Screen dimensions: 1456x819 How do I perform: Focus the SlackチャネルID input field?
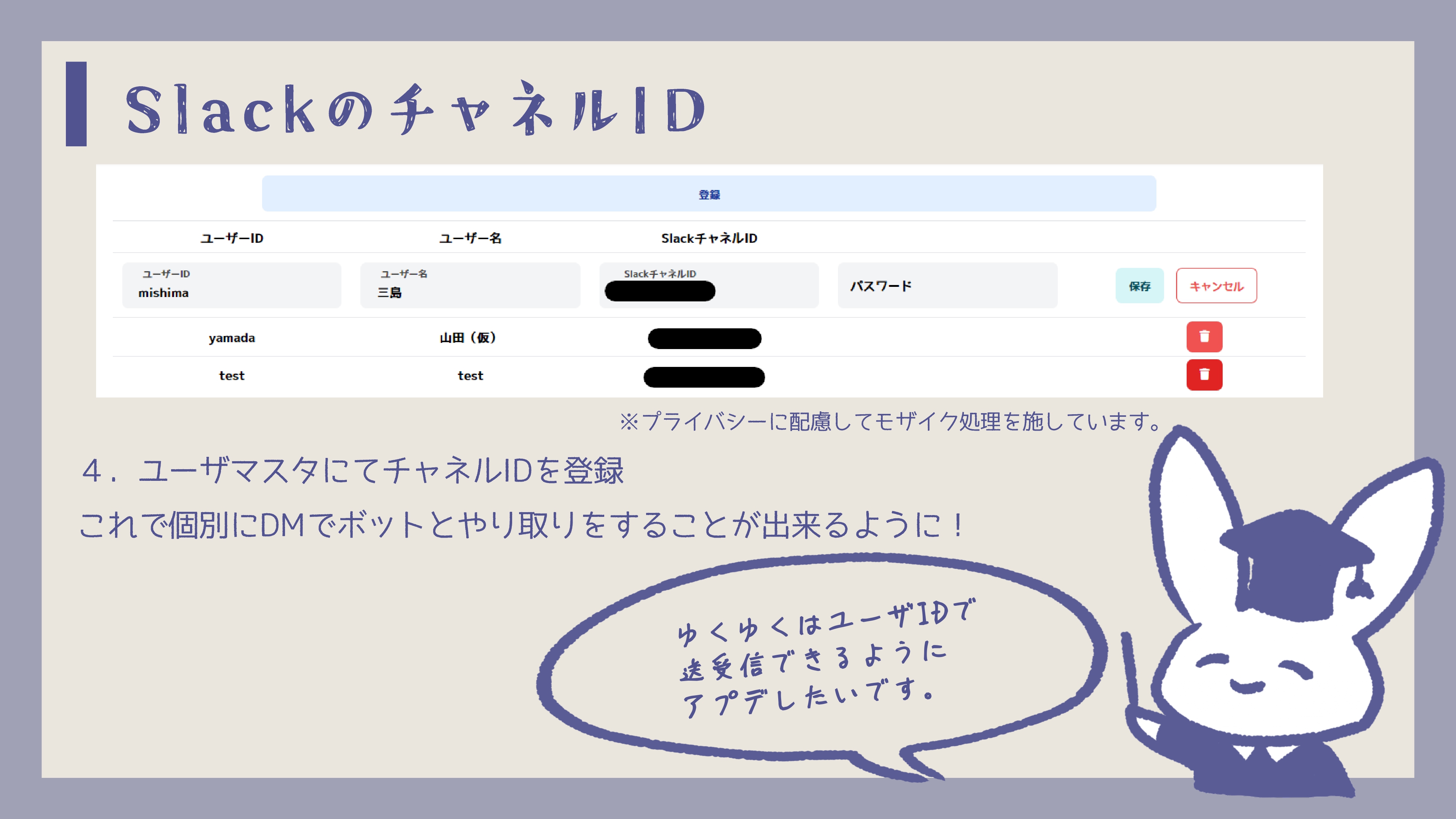click(x=709, y=285)
